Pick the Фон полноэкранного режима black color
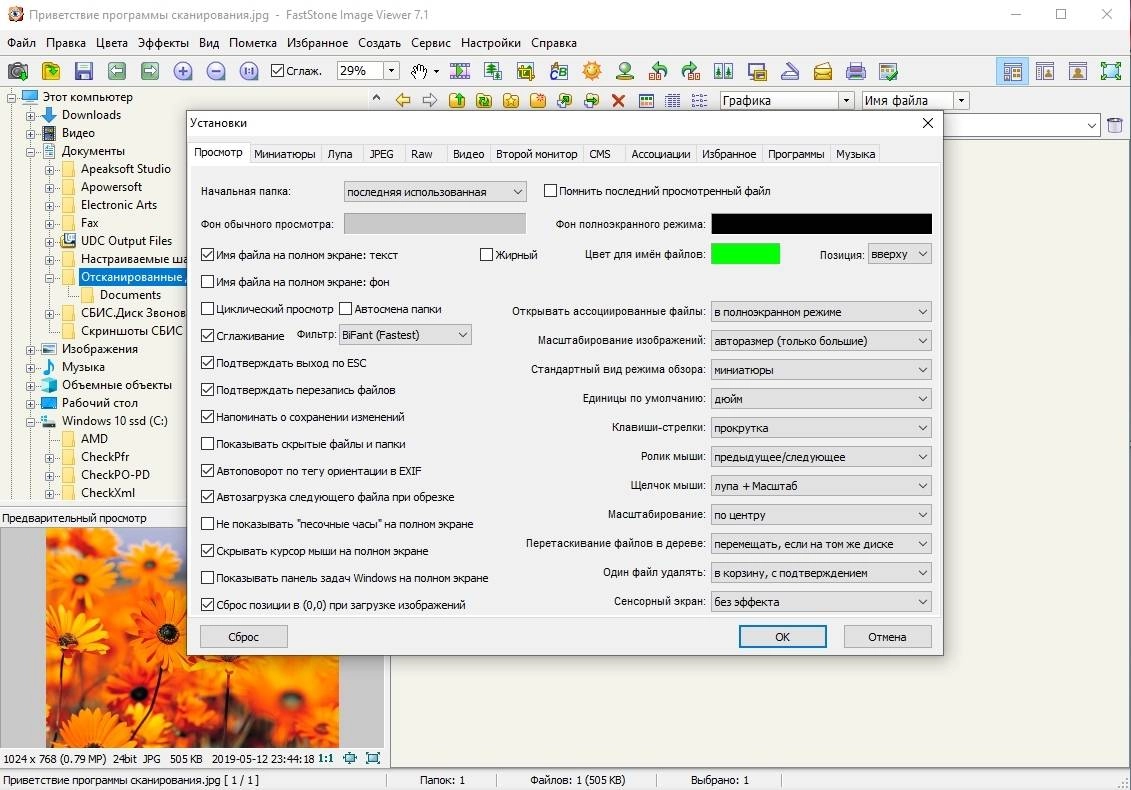This screenshot has height=790, width=1131. tap(822, 224)
